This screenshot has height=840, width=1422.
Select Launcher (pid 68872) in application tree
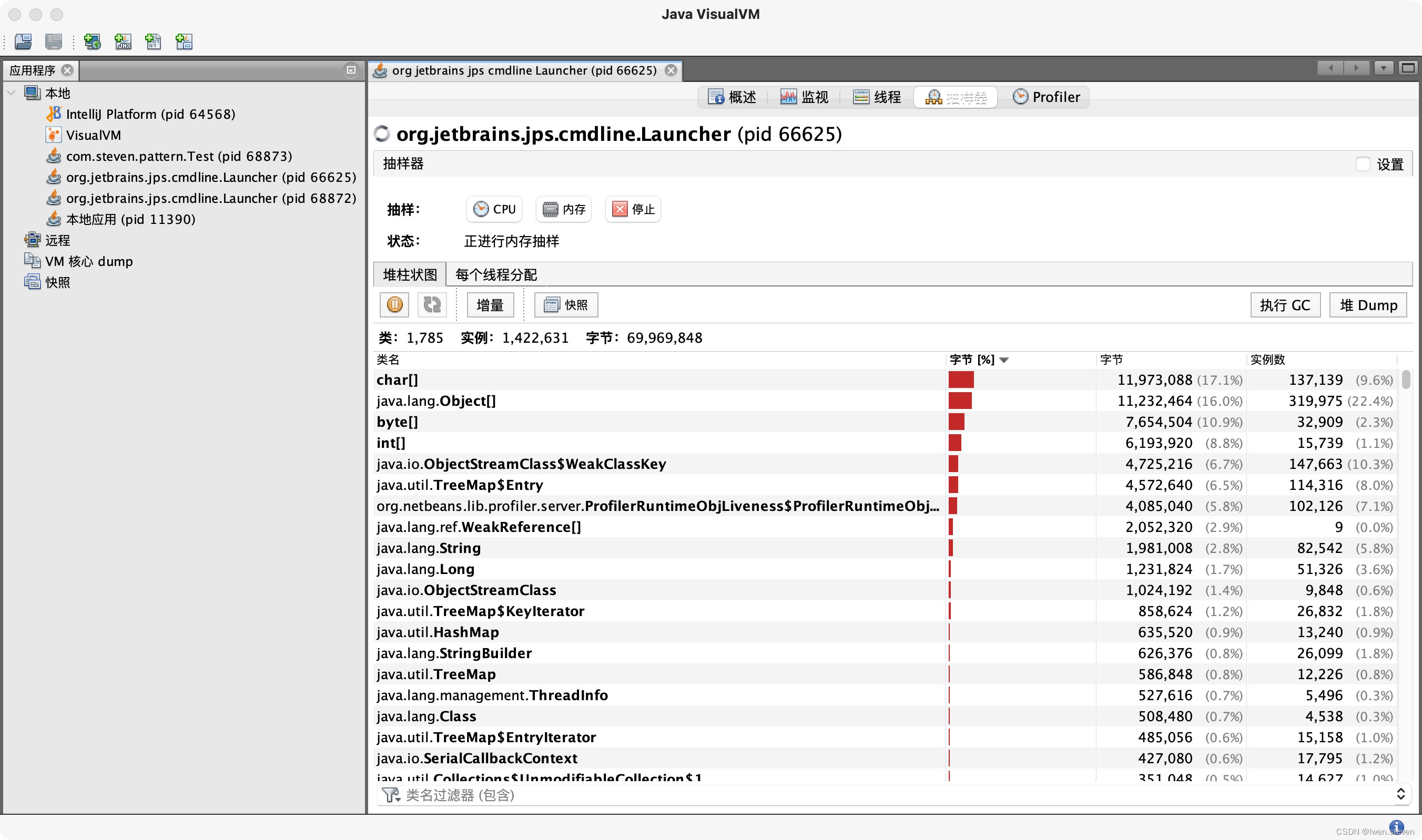click(201, 198)
